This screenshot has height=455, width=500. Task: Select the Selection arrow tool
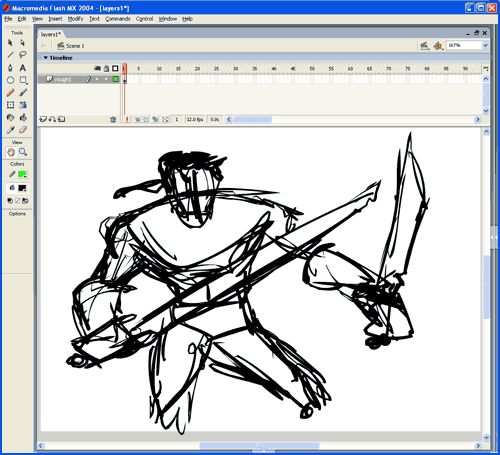[x=10, y=43]
